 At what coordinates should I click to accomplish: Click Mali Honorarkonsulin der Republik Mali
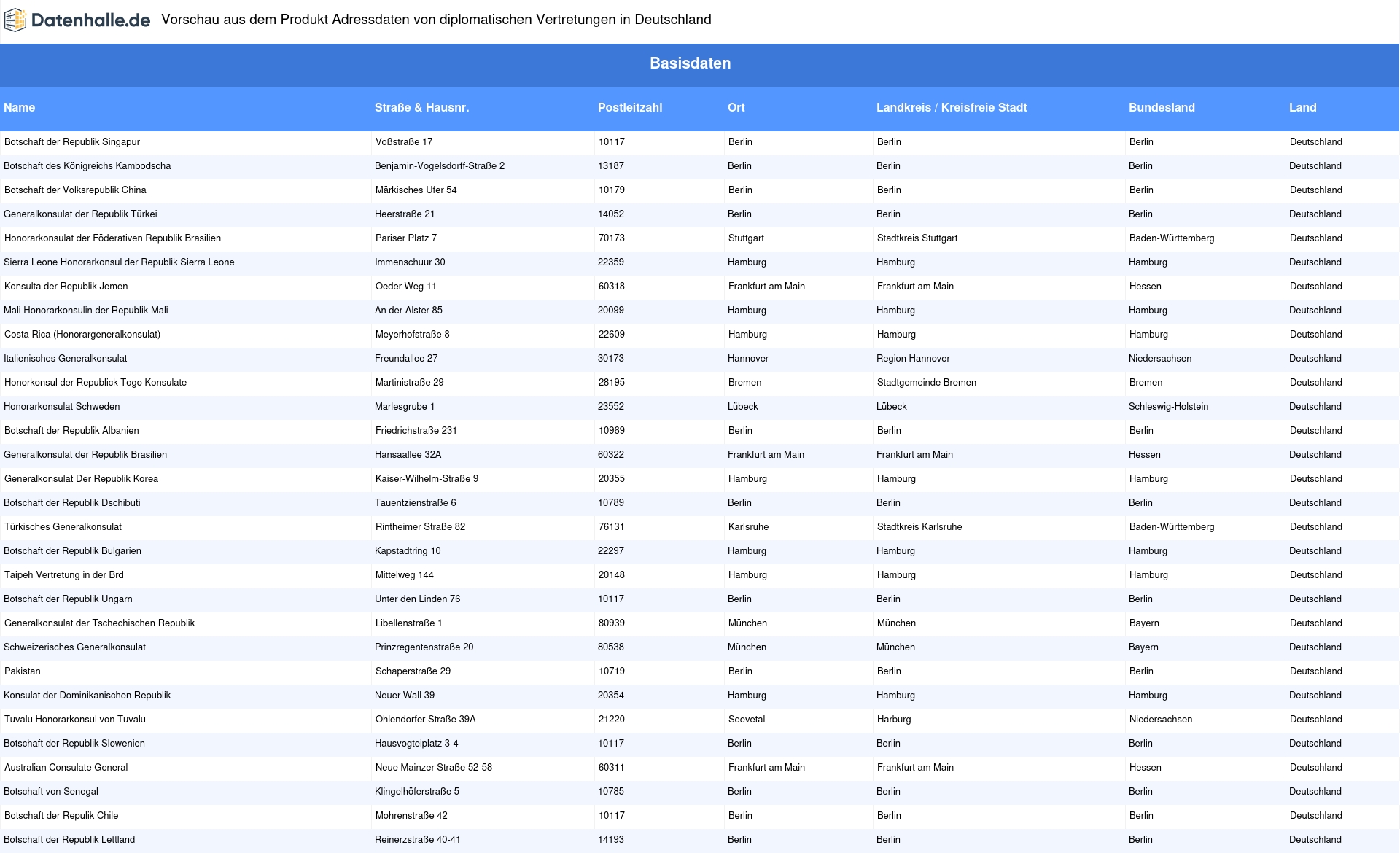(86, 310)
